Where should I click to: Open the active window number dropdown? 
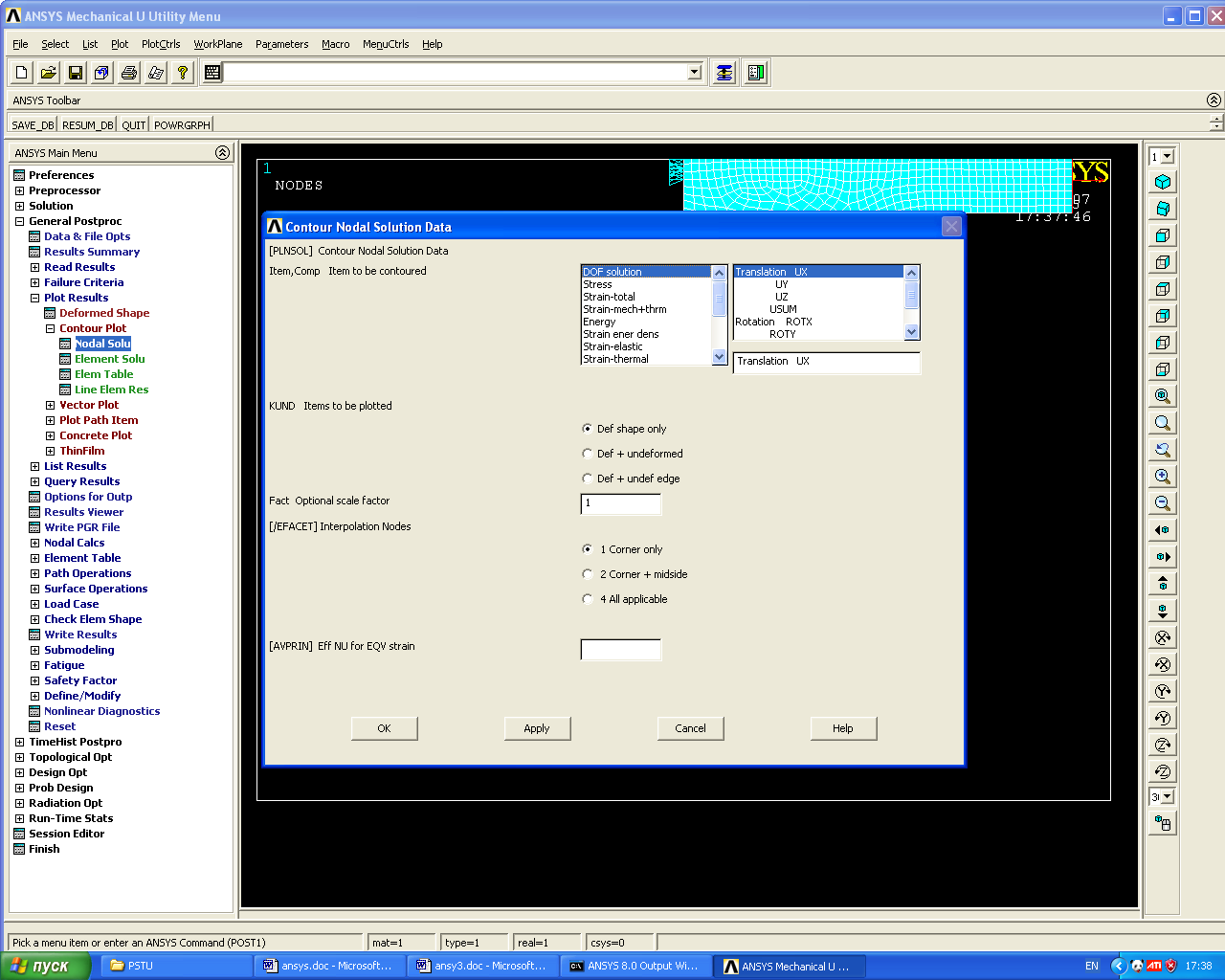1168,157
